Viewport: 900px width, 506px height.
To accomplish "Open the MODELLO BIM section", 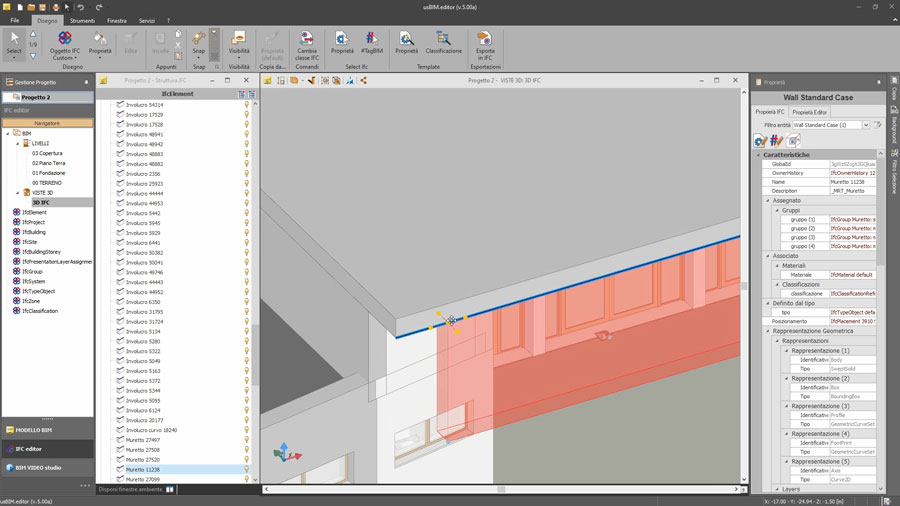I will [x=48, y=430].
